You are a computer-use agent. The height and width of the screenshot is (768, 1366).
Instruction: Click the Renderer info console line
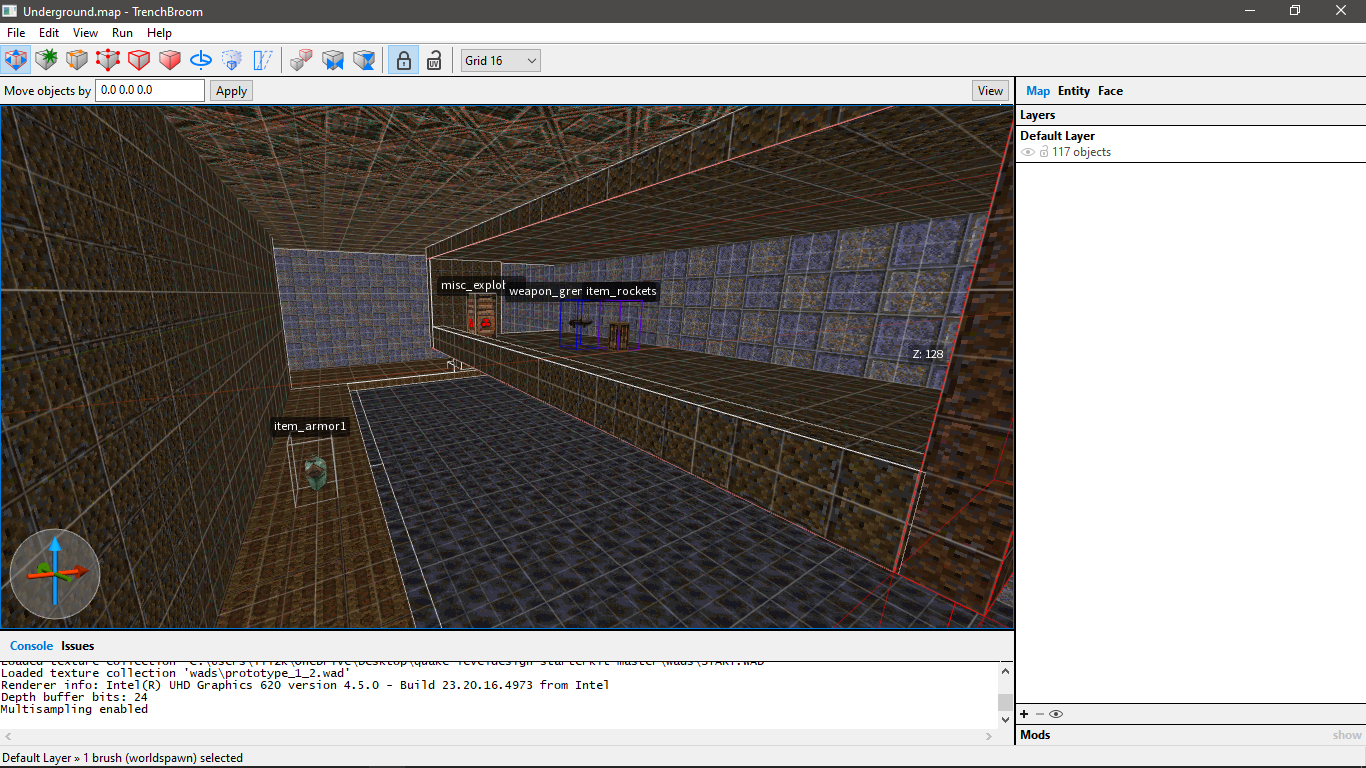pyautogui.click(x=304, y=685)
